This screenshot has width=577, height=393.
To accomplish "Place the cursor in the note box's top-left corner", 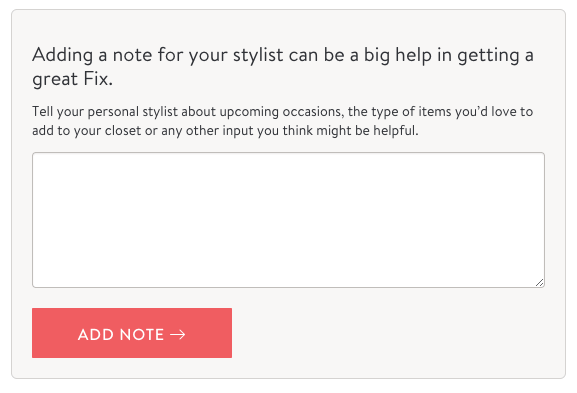I will click(39, 159).
